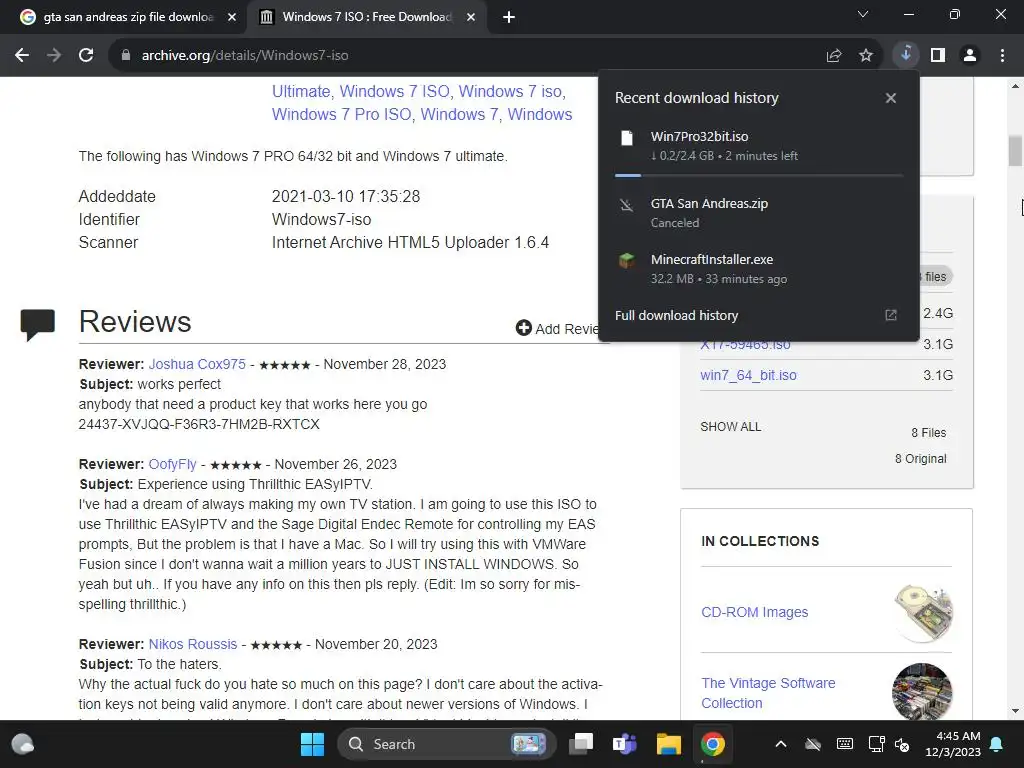Open the Chrome three-dot menu

[1002, 56]
